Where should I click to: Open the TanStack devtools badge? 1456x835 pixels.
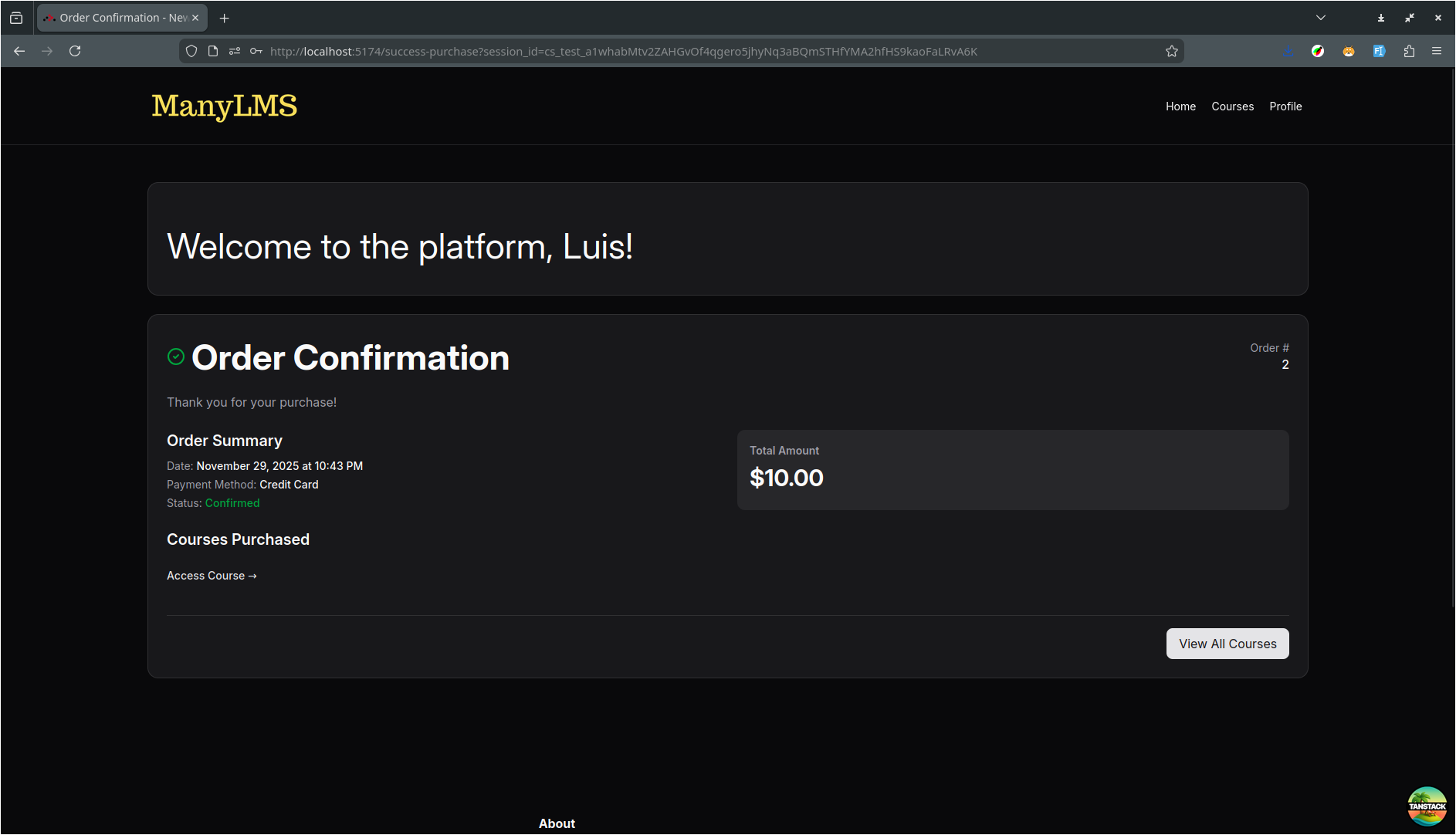click(x=1427, y=805)
